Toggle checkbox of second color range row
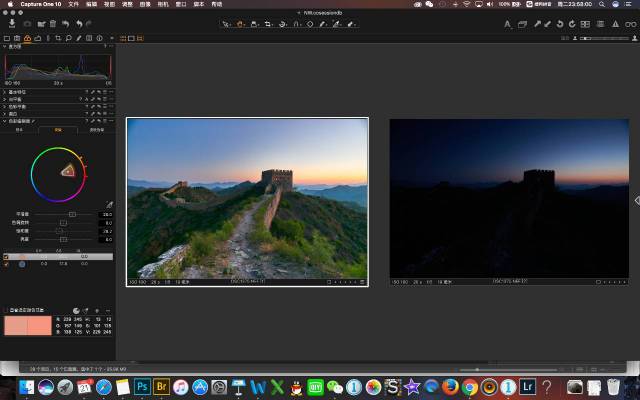 click(6, 264)
